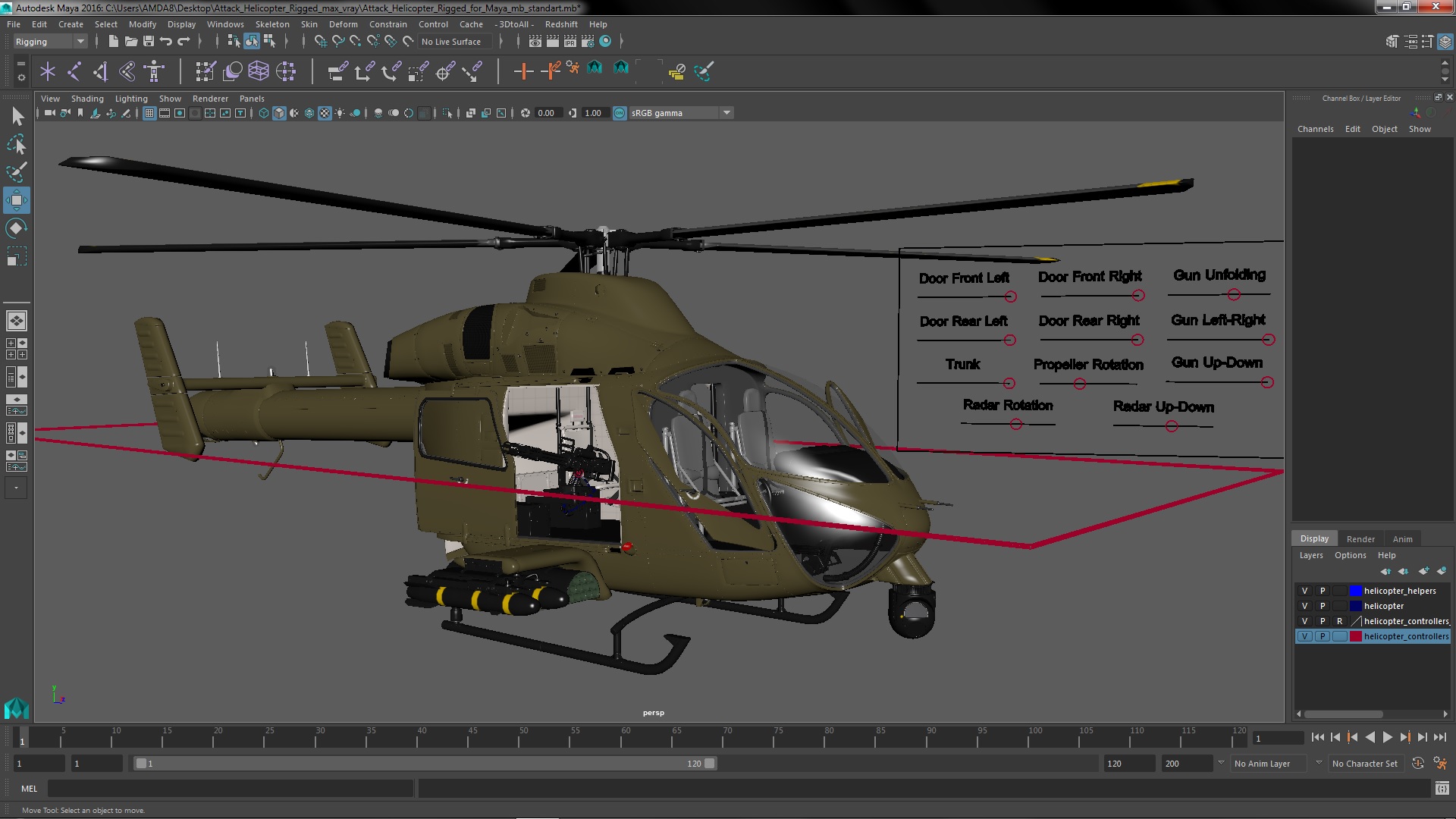Switch to the Render layer tab
Screen dimensions: 1456x819
click(x=1360, y=539)
